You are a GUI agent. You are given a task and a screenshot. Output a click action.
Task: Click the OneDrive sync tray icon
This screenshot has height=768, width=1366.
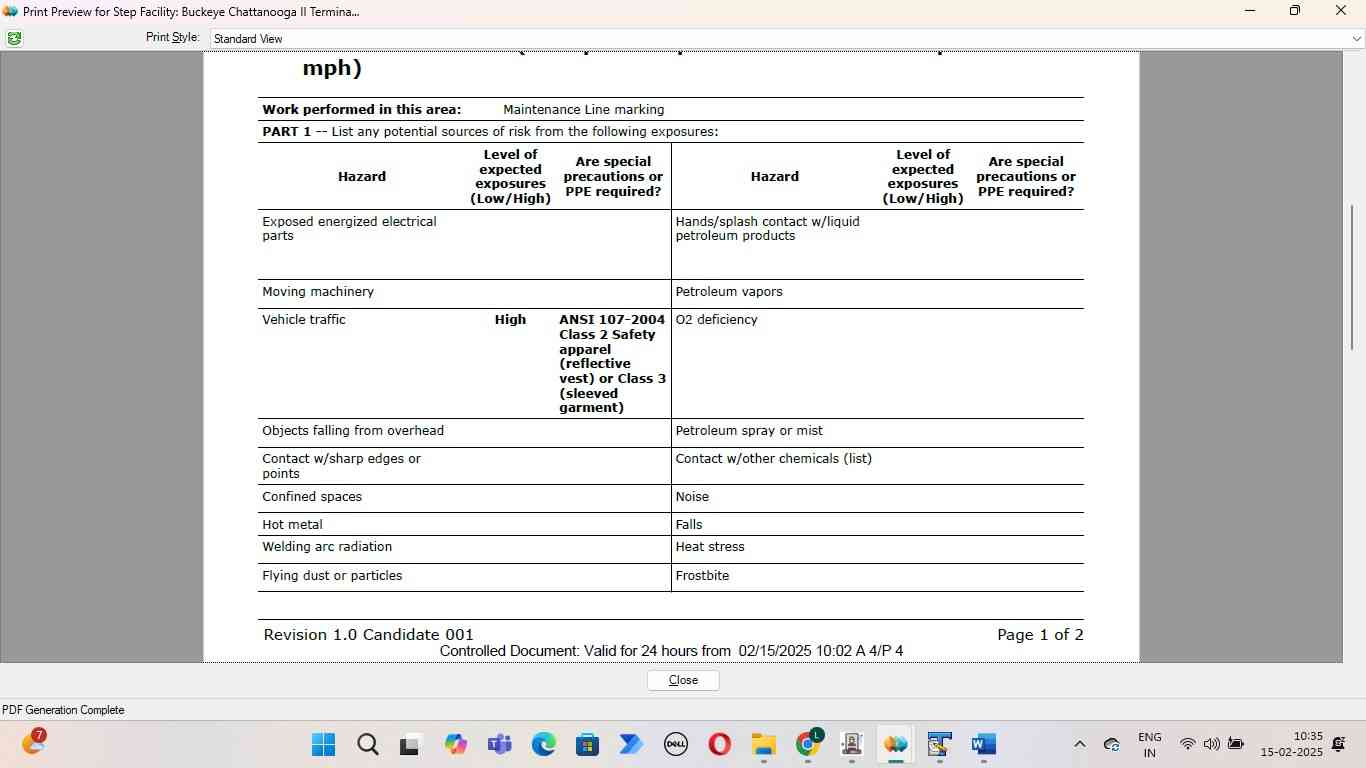coord(1111,744)
